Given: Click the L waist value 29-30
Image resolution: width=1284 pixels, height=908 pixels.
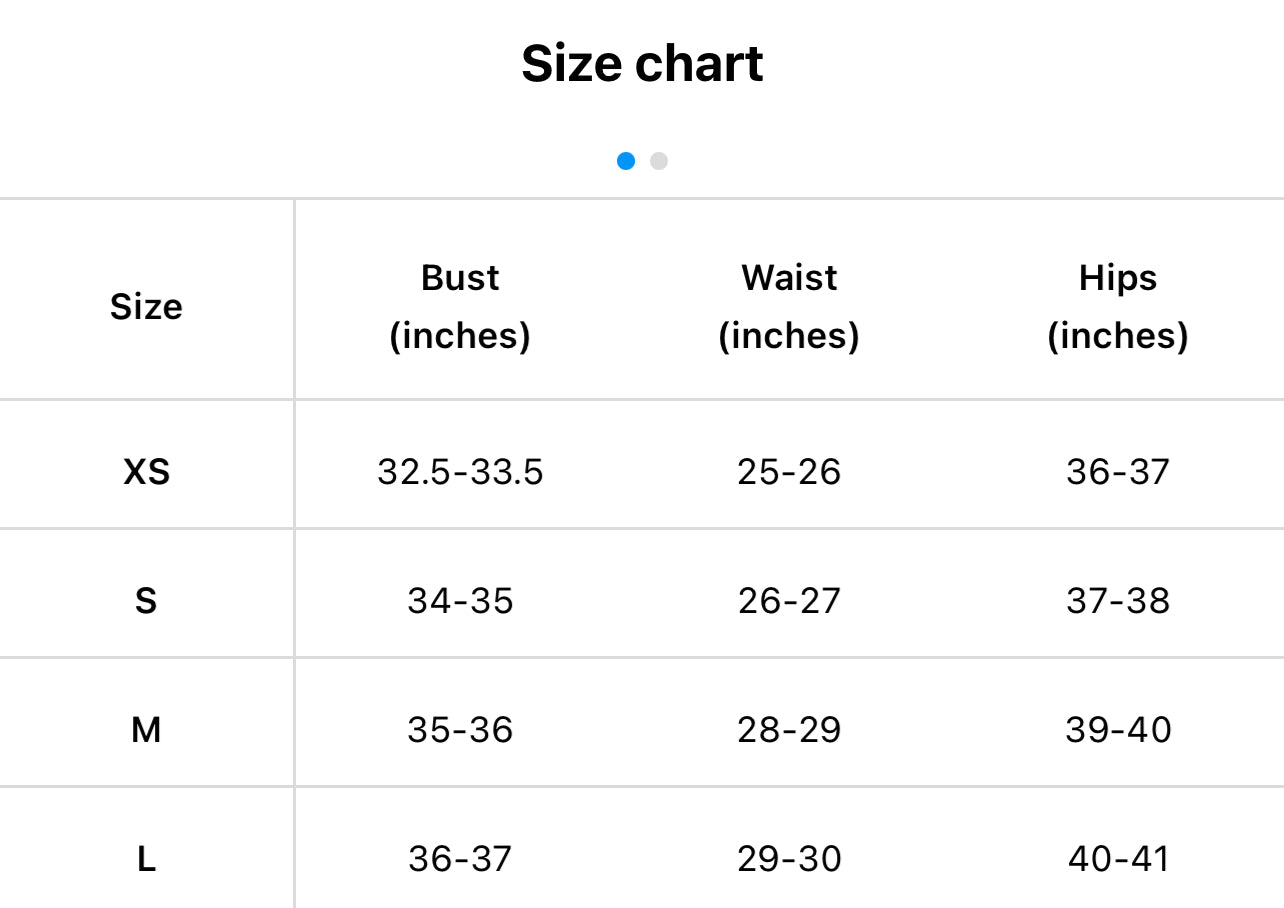Looking at the screenshot, I should click(789, 859).
